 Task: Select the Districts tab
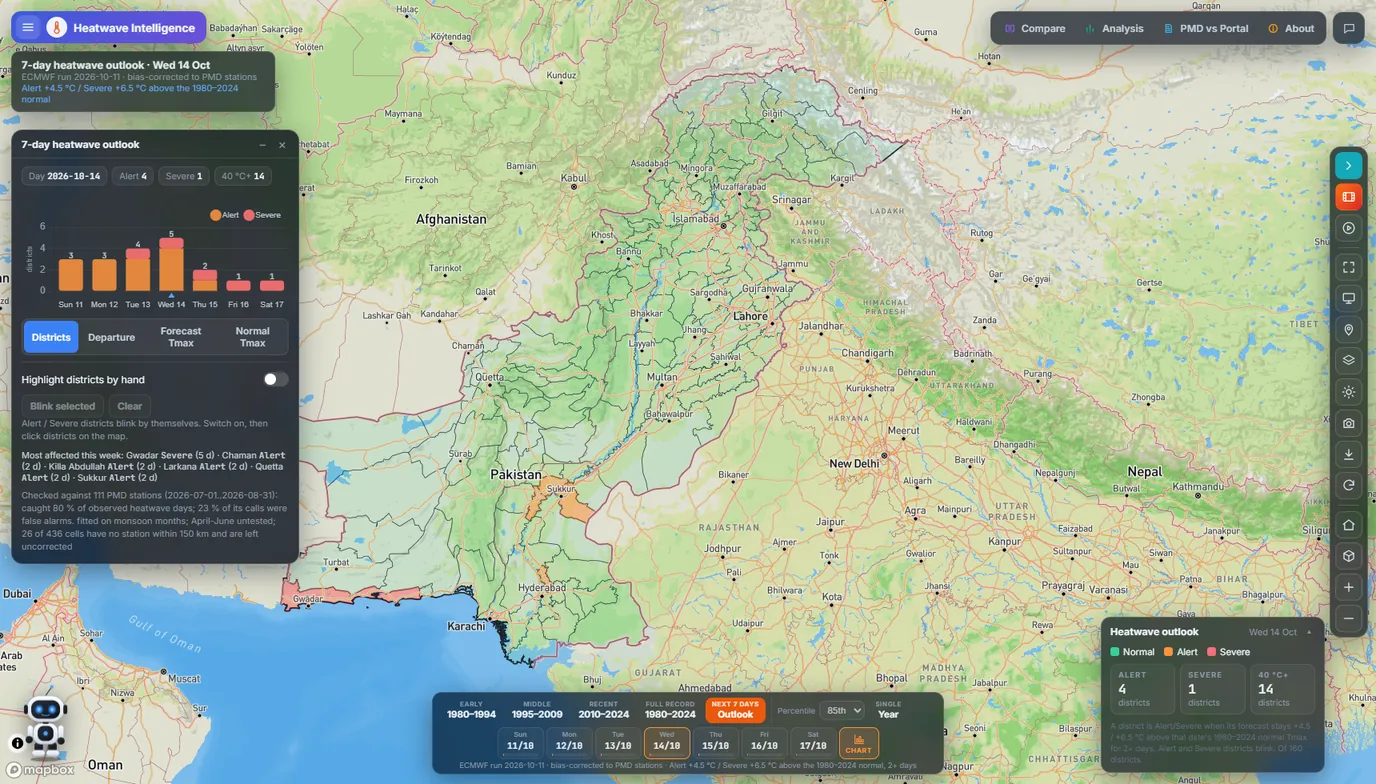pos(51,337)
